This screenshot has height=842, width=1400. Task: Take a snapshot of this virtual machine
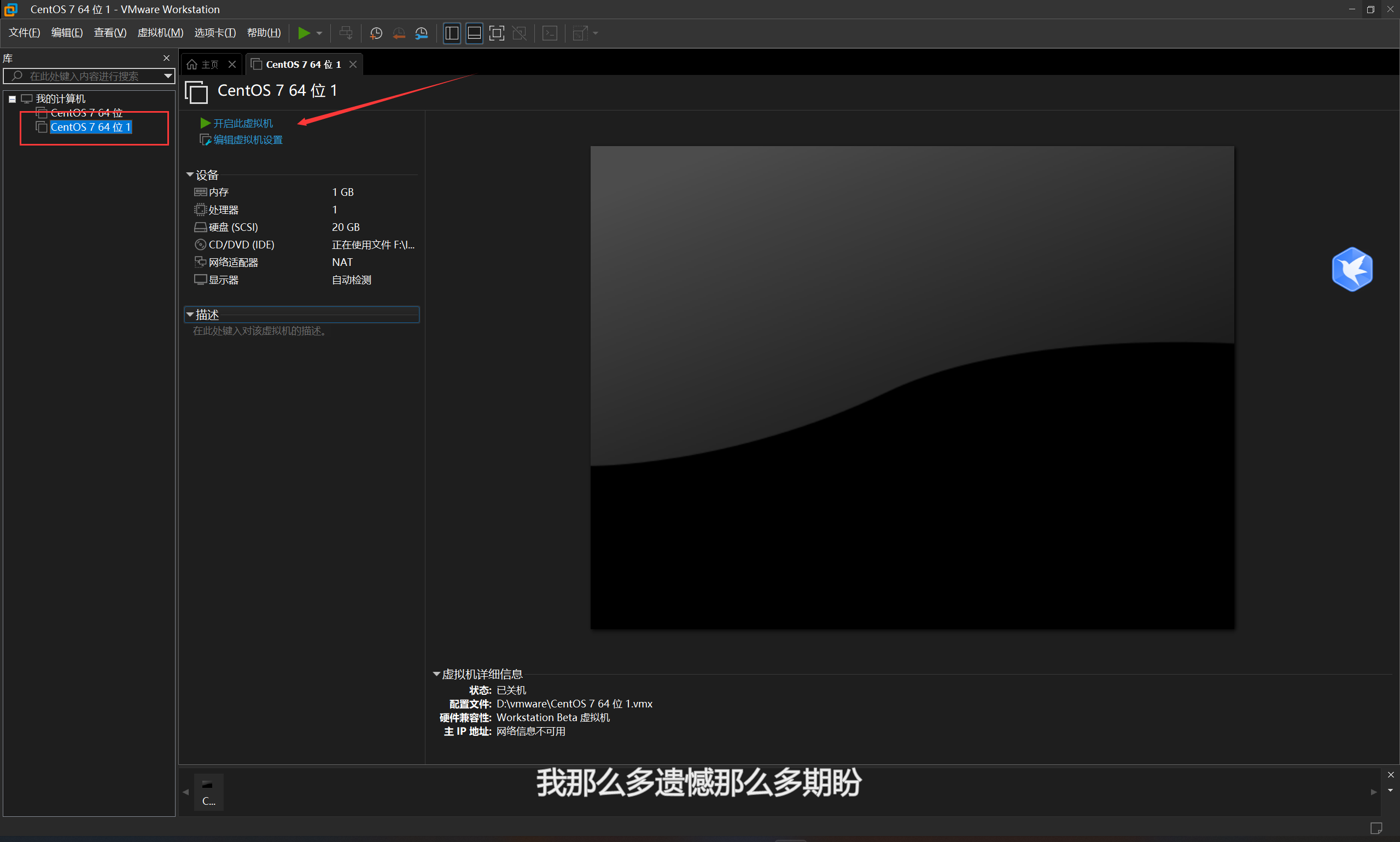(x=375, y=33)
